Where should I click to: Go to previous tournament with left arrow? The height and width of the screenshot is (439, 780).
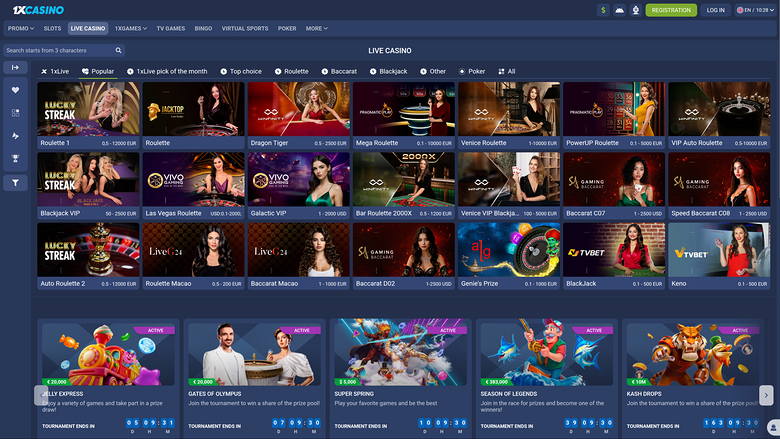point(41,395)
